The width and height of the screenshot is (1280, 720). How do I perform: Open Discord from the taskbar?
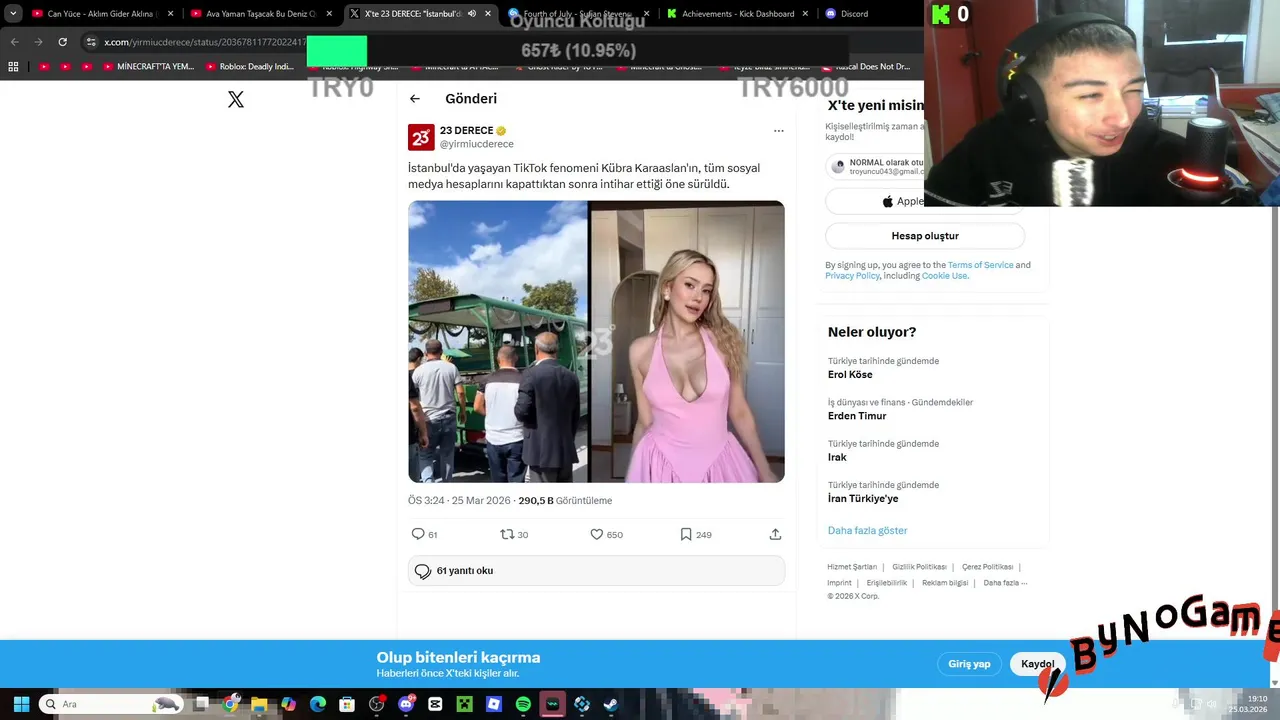tap(406, 704)
